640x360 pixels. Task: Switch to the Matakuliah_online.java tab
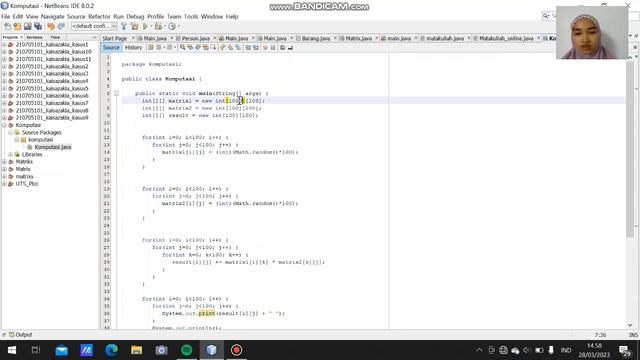pyautogui.click(x=506, y=38)
